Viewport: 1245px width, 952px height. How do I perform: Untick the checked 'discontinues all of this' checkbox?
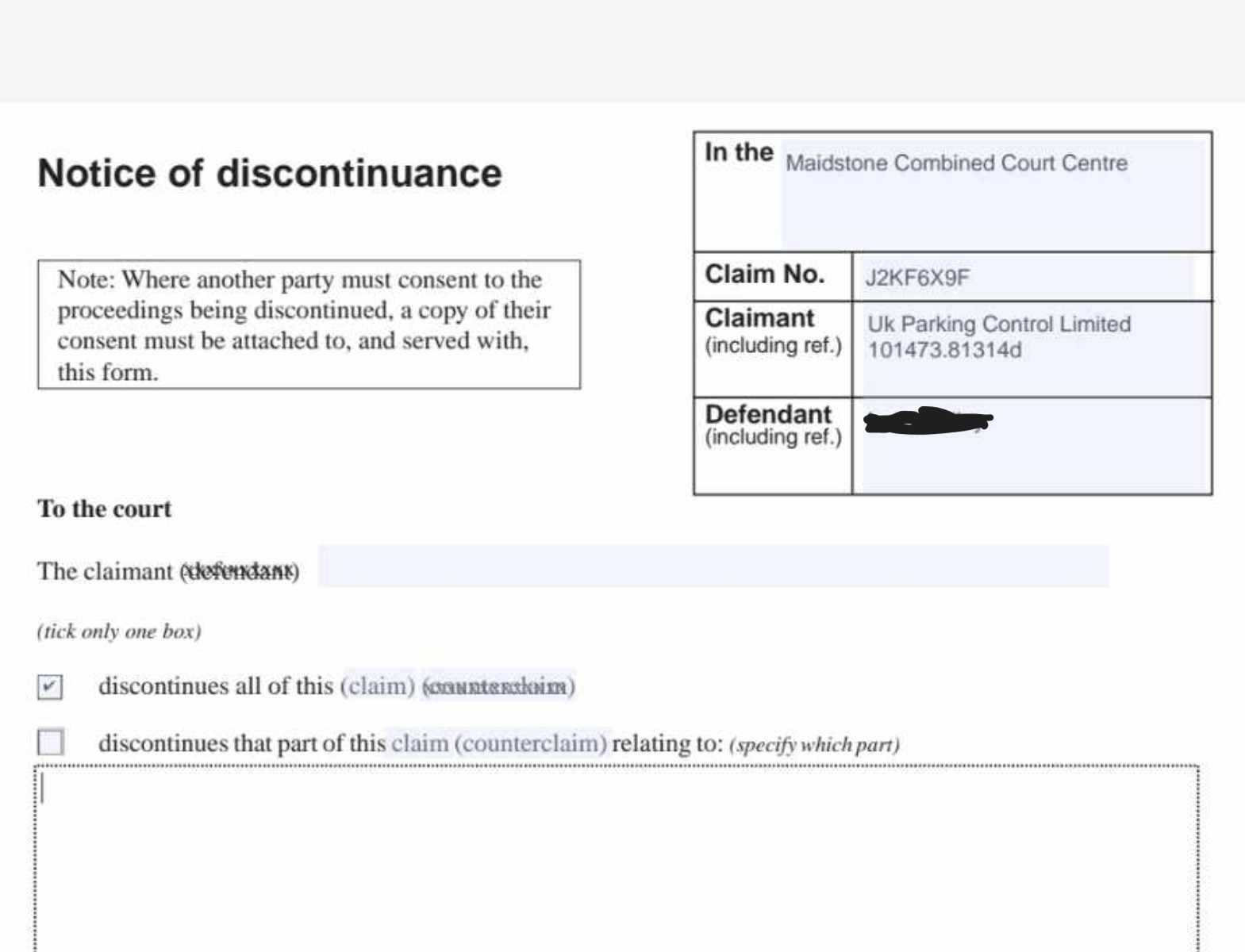click(50, 686)
